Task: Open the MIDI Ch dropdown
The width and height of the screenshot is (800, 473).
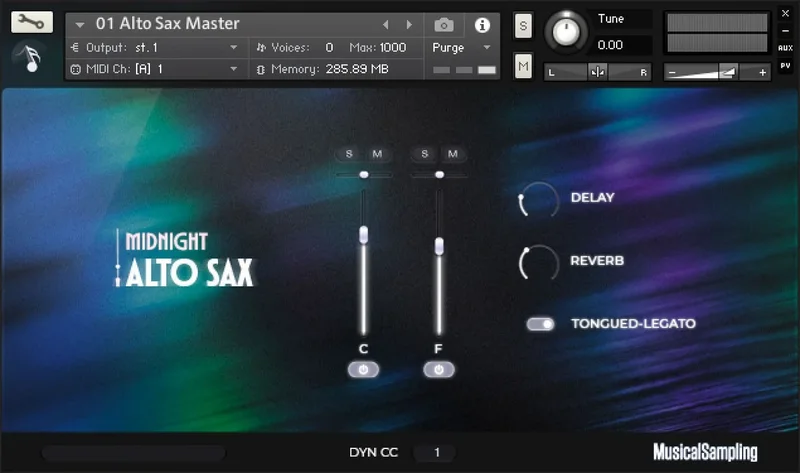Action: click(x=234, y=69)
